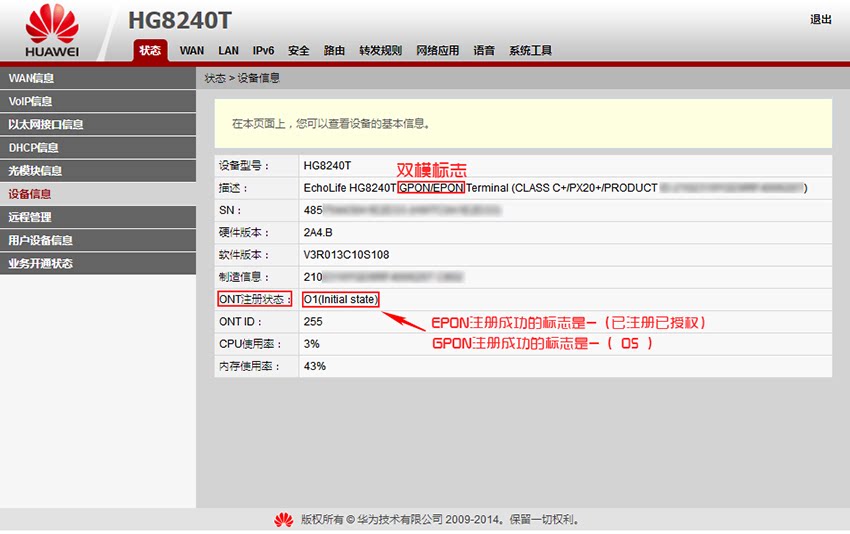Select 光模块信息 in the sidebar
This screenshot has width=850, height=534.
[x=98, y=171]
